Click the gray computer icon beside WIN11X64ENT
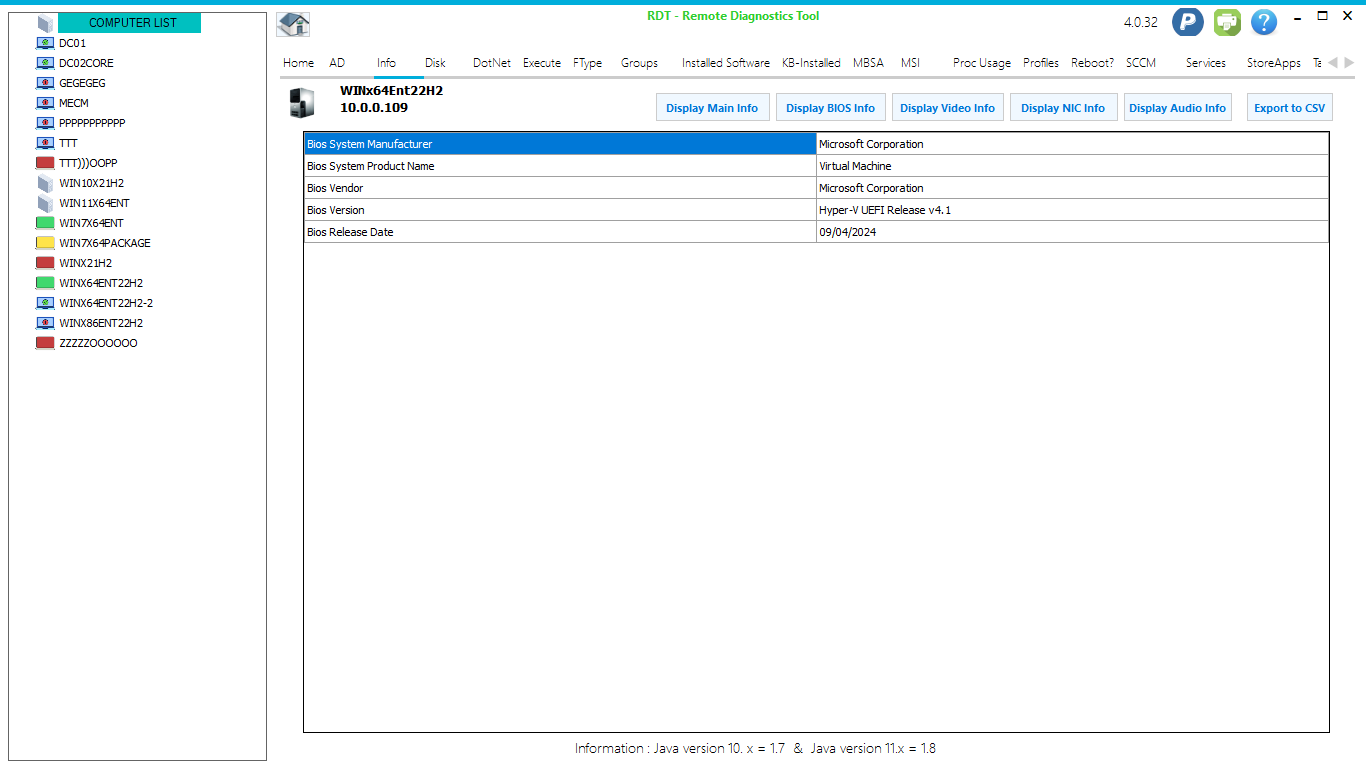This screenshot has height=768, width=1366. point(45,203)
